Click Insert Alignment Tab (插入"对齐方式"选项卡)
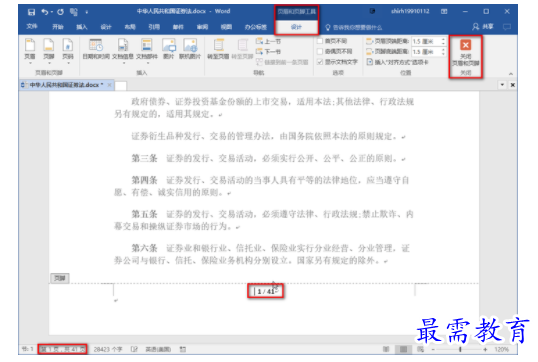Viewport: 538px width, 362px height. pos(397,62)
